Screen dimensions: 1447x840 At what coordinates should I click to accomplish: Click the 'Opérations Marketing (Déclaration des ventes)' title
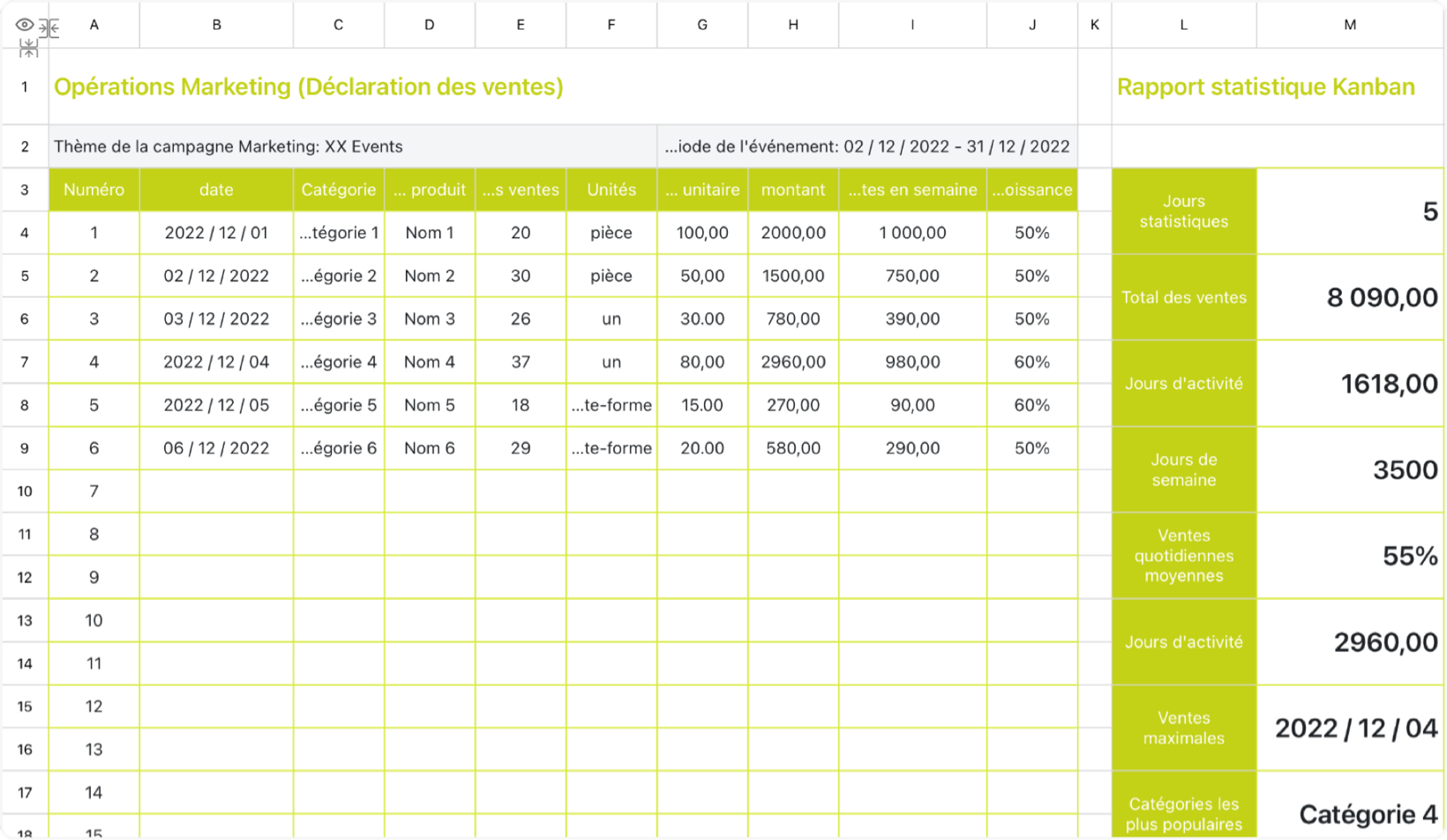pos(309,86)
